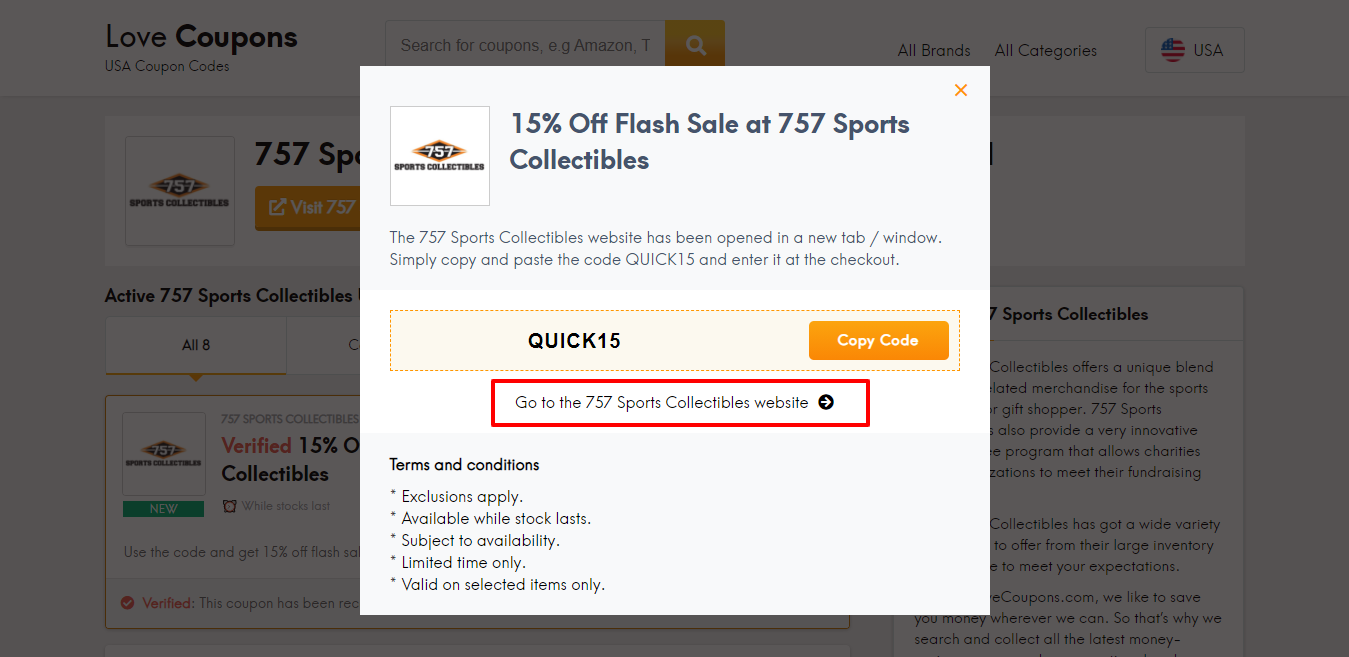Click the 757 Sports Collectibles logo in the popup

(x=439, y=156)
